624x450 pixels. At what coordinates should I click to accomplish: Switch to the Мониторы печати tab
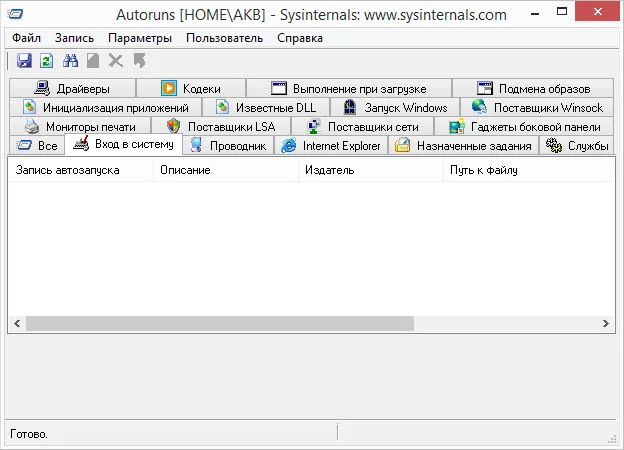click(x=80, y=127)
